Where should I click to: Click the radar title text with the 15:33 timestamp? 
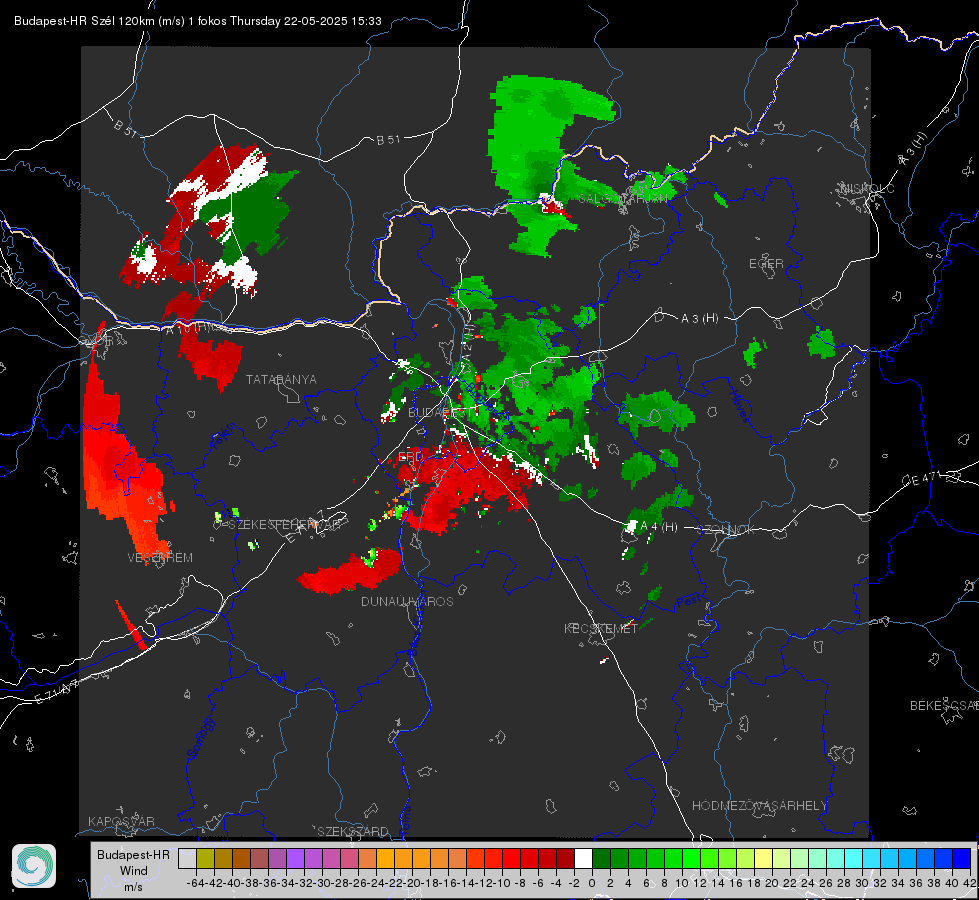point(197,21)
